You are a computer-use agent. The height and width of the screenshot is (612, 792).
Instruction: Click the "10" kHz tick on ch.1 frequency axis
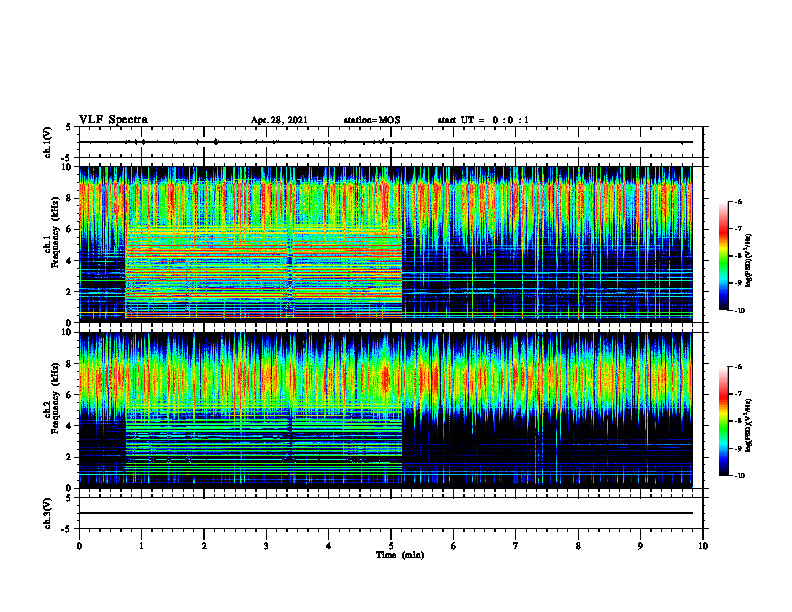coord(67,167)
